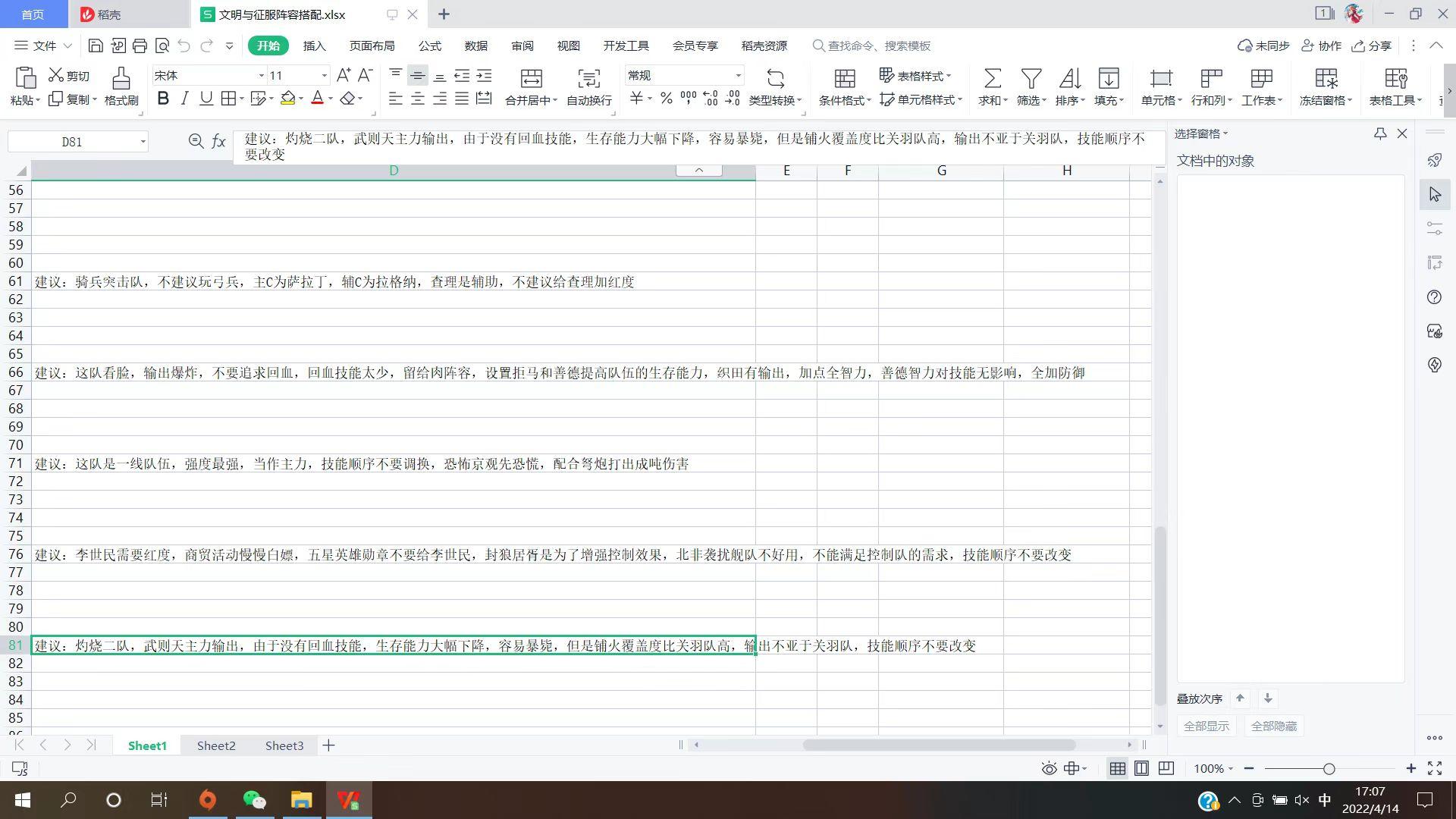Click the zoom slider handle
This screenshot has width=1456, height=819.
coord(1329,769)
